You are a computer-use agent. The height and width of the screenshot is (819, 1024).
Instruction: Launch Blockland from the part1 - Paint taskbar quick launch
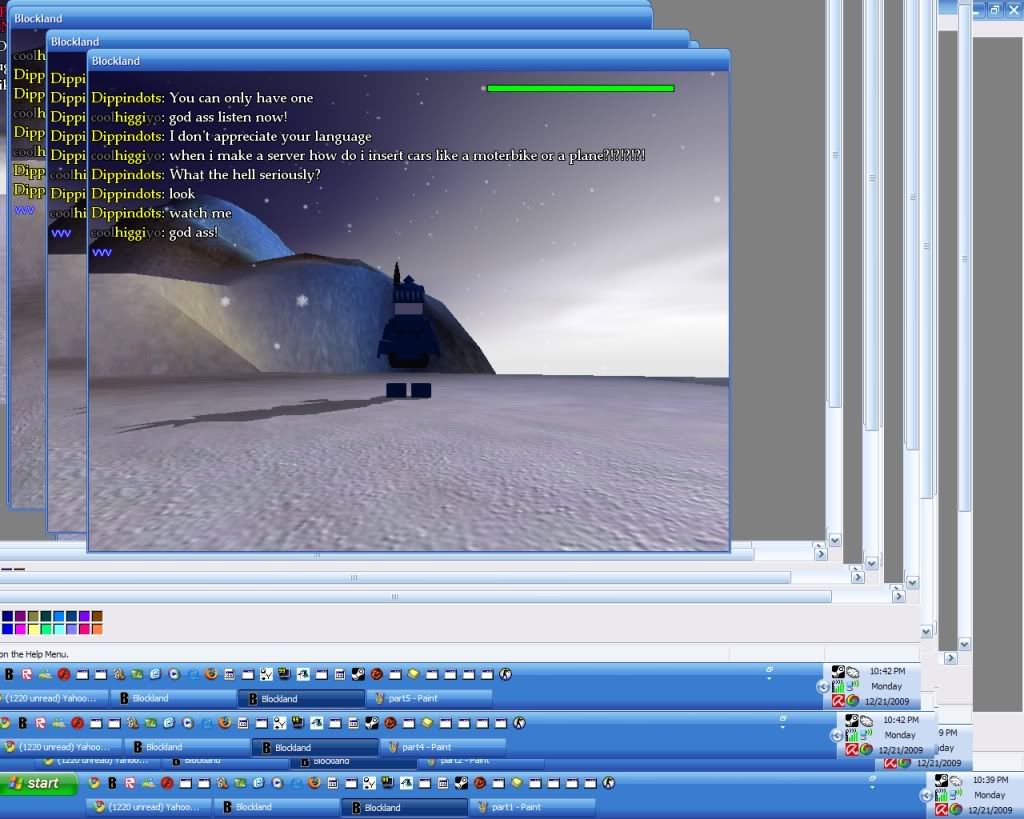click(112, 782)
